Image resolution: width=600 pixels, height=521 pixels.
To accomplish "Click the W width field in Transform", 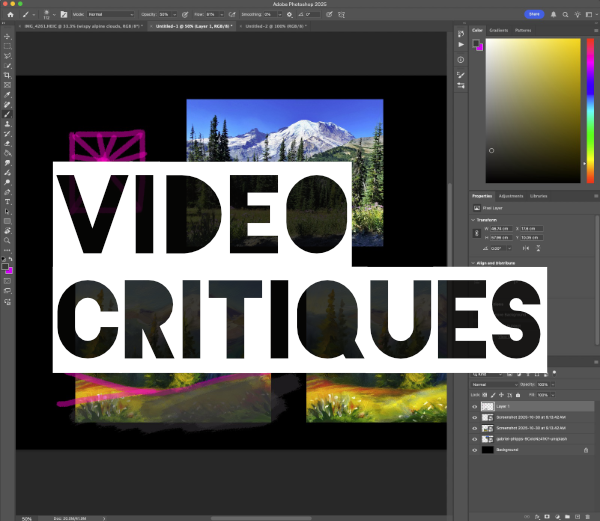I will coord(502,229).
